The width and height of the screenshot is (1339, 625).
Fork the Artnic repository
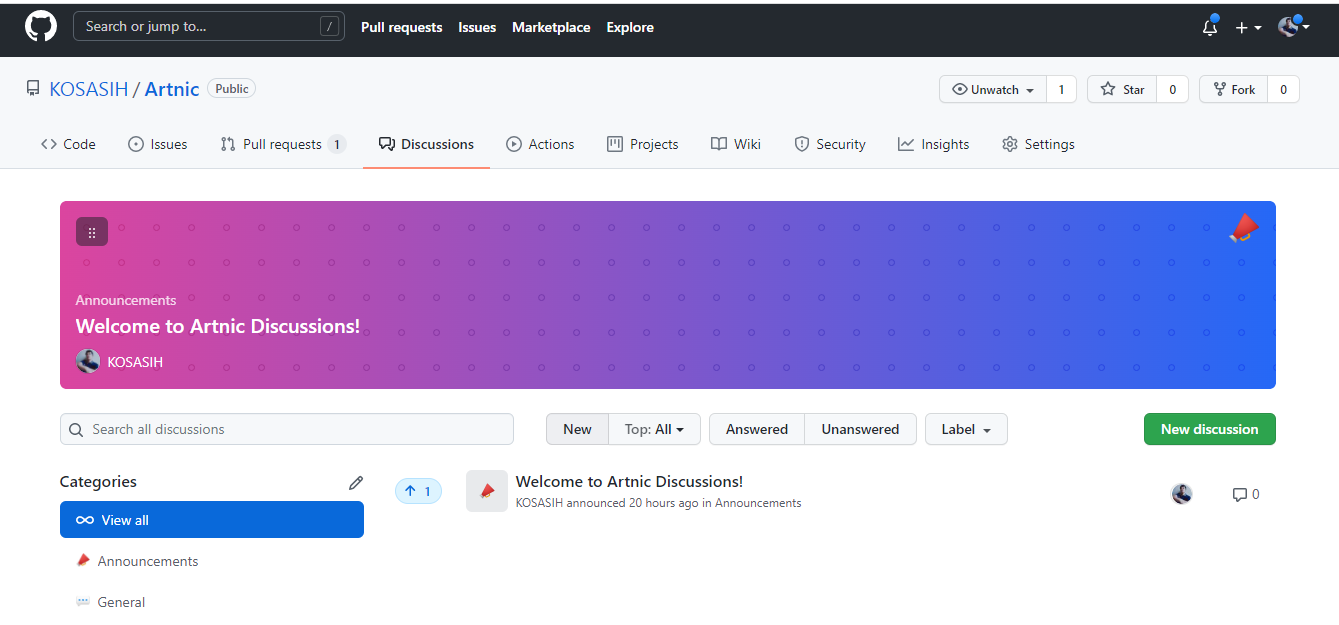pyautogui.click(x=1233, y=89)
